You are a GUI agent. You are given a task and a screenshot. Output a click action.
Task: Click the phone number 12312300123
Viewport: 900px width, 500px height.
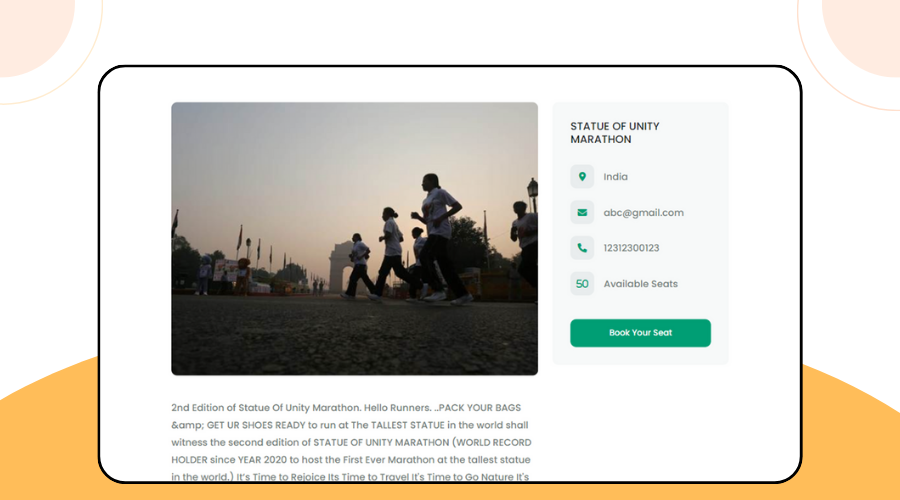click(x=631, y=248)
